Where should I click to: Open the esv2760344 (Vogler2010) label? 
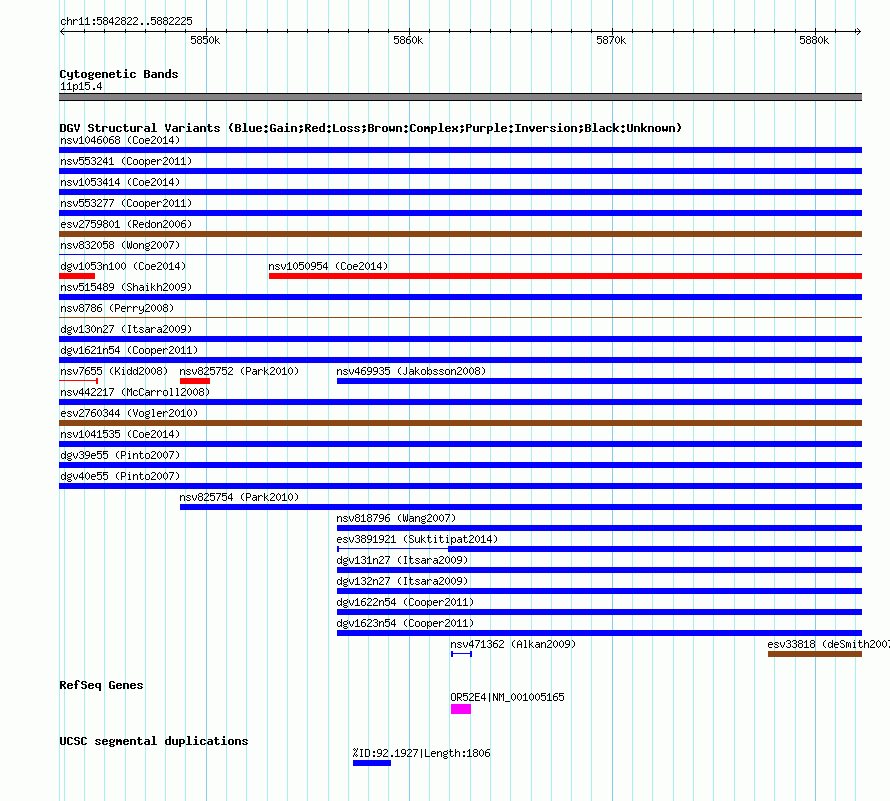[129, 413]
